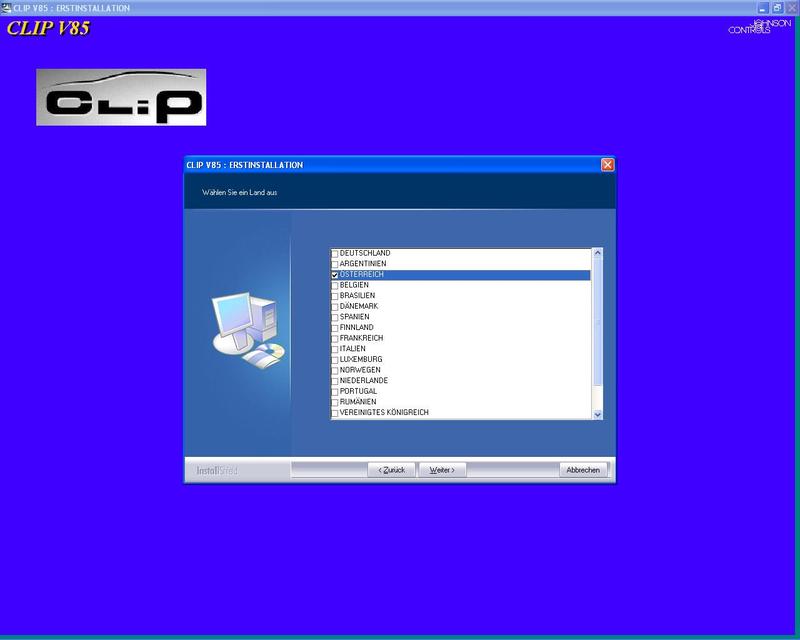
Task: Select the SPANIEN list entry
Action: pos(355,317)
